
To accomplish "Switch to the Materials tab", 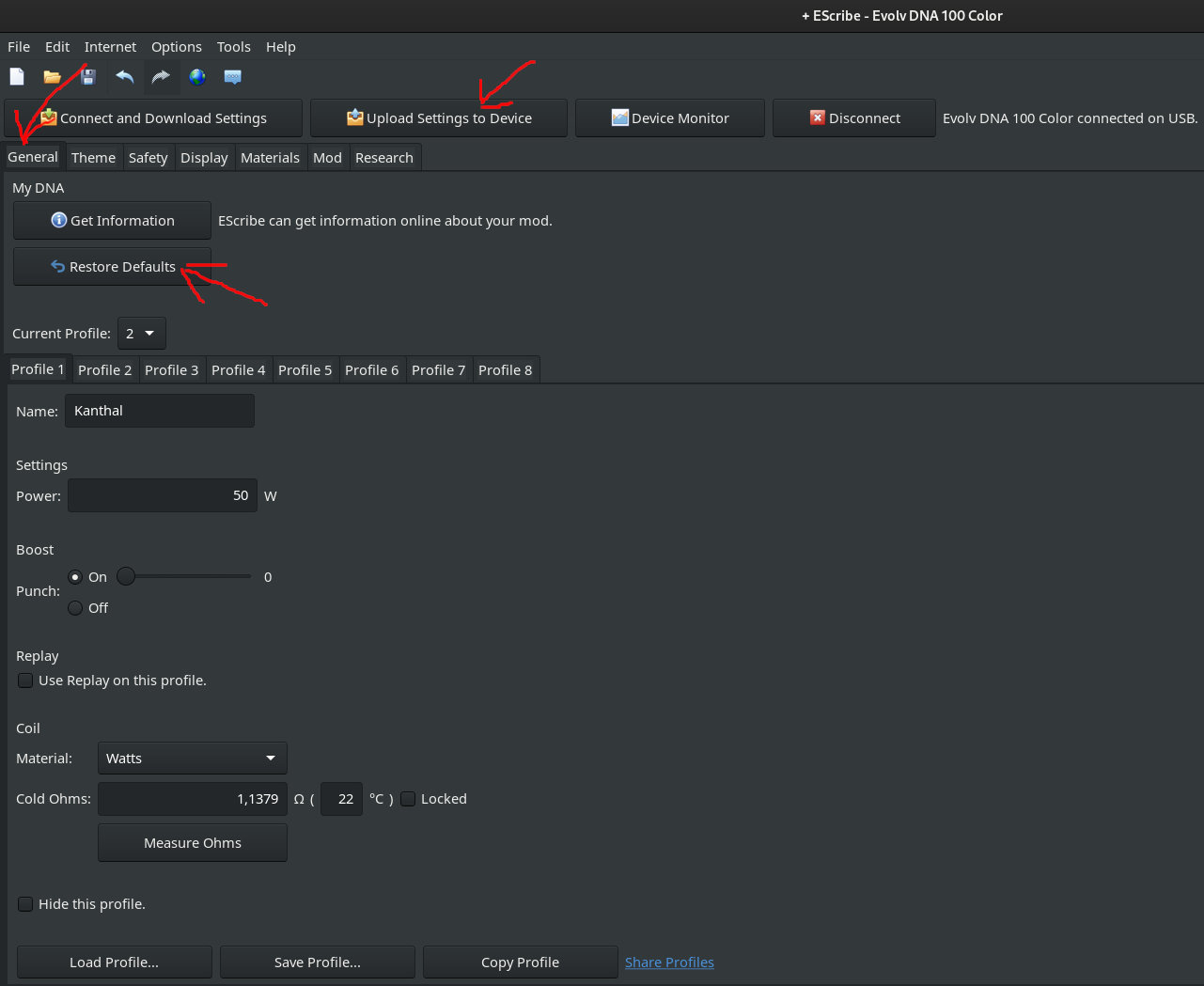I will click(270, 158).
